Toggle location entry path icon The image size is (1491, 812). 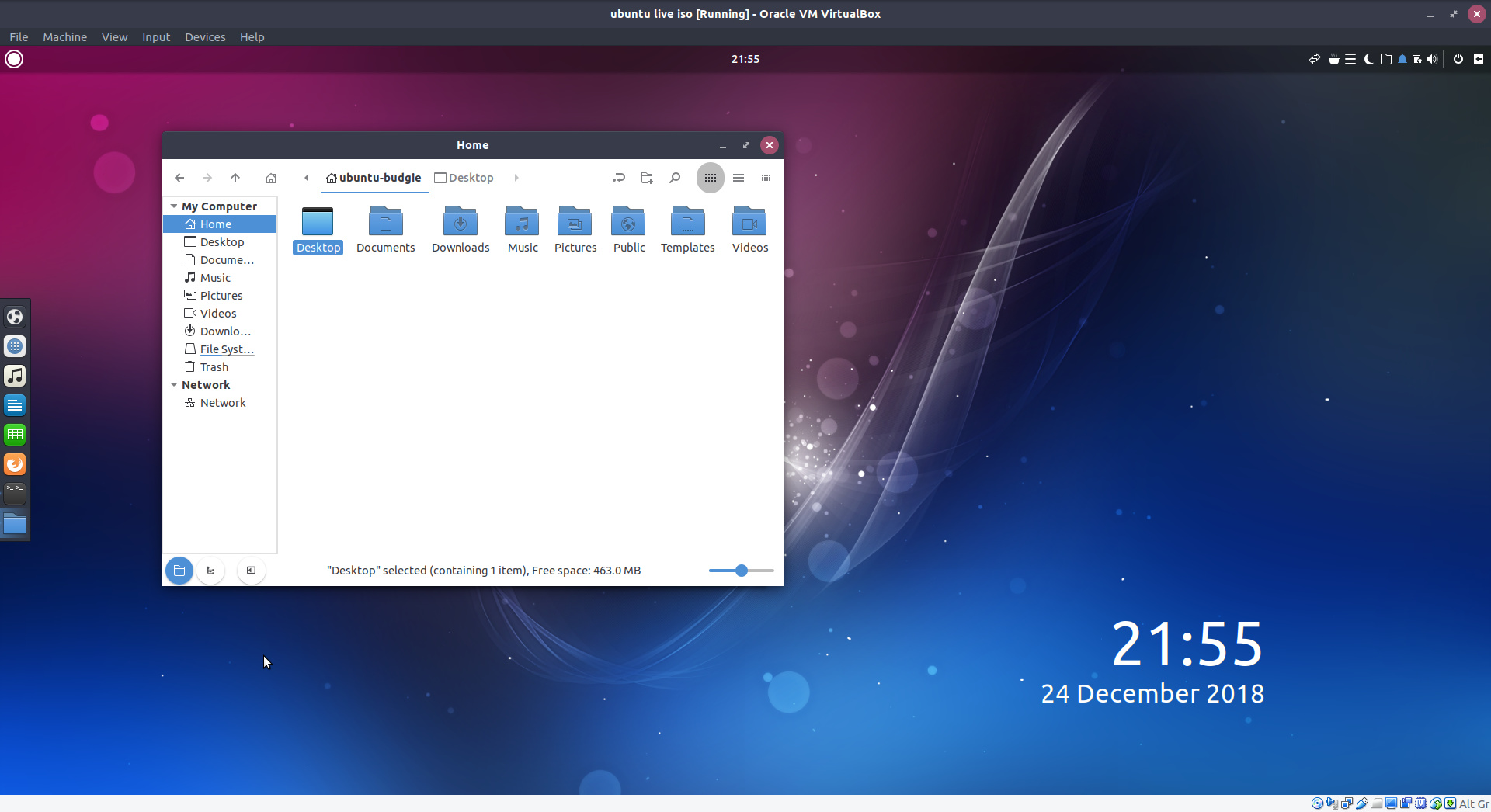[x=618, y=178]
